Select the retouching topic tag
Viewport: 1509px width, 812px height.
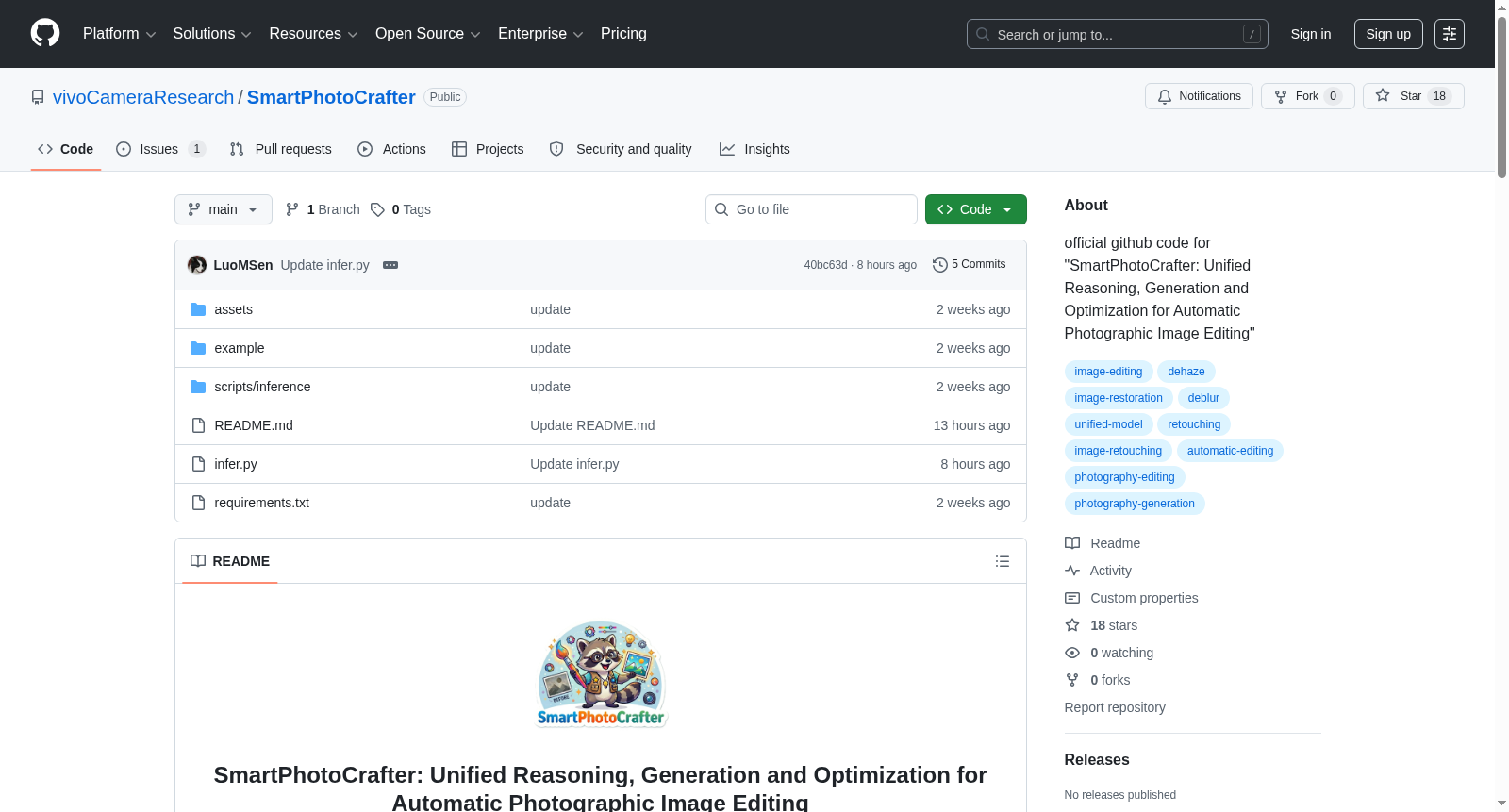click(x=1194, y=424)
